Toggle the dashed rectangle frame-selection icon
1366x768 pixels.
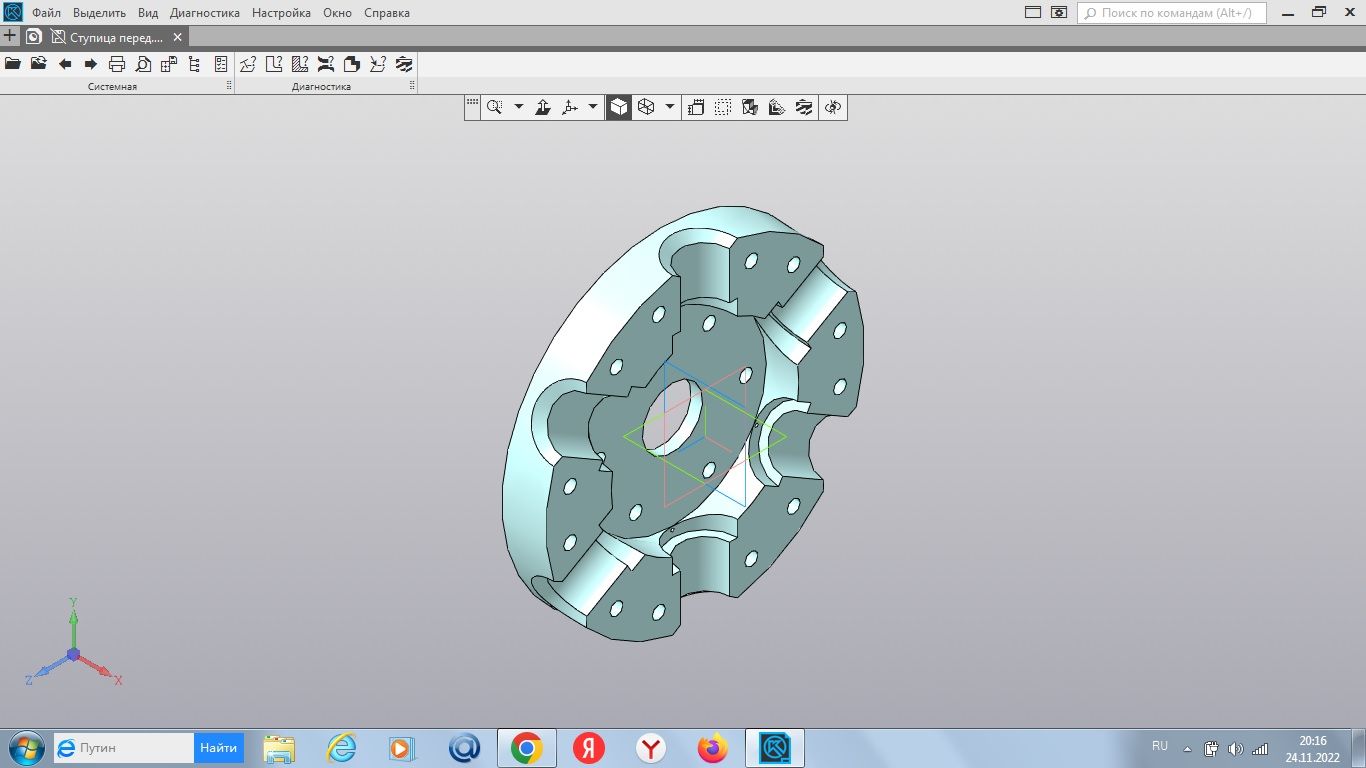click(x=723, y=107)
